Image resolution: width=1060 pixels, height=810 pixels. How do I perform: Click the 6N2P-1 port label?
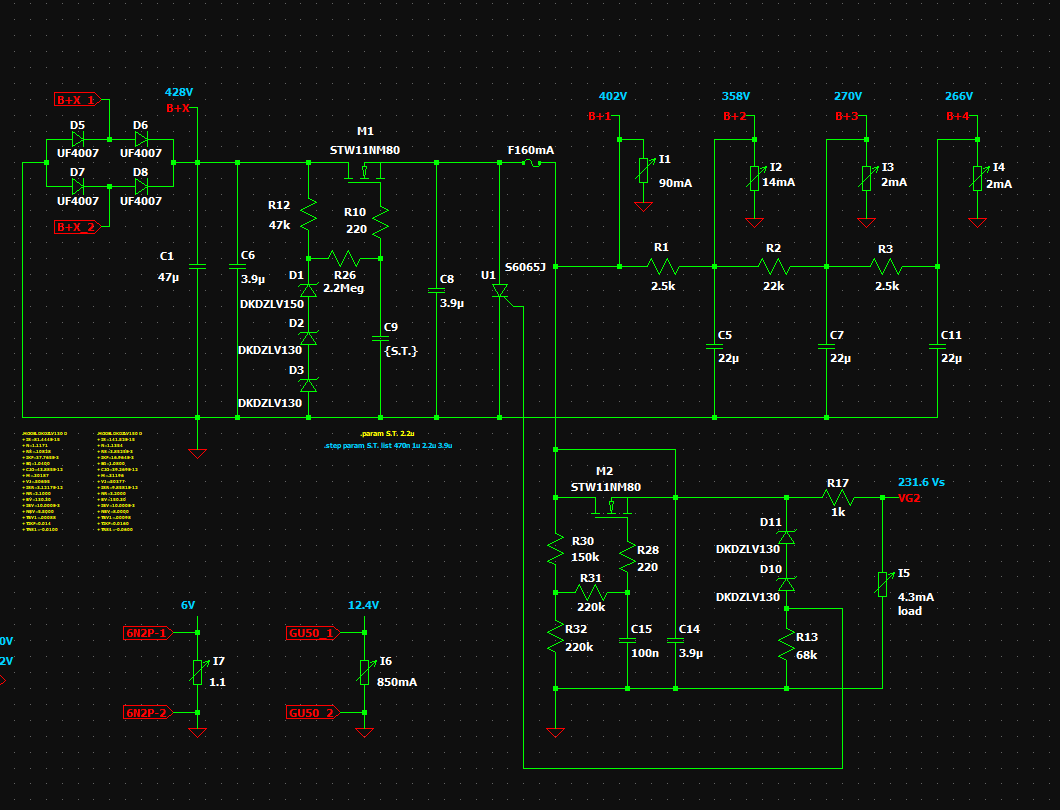(x=147, y=633)
